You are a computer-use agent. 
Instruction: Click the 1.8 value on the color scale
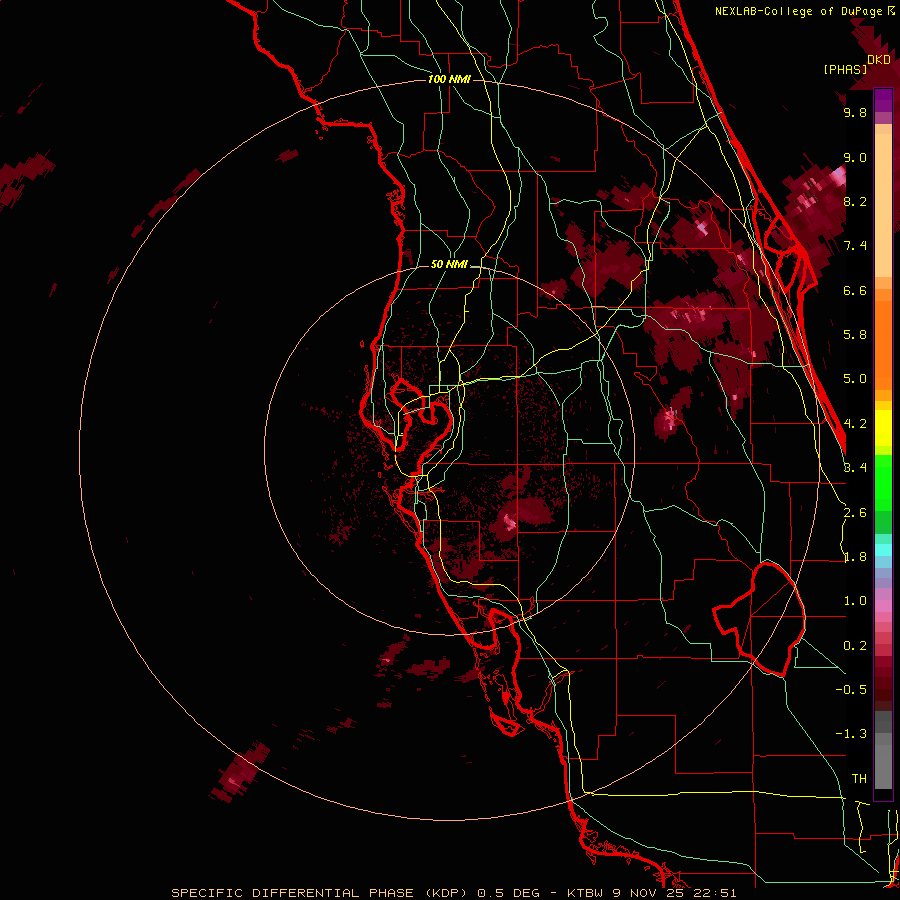tap(855, 557)
